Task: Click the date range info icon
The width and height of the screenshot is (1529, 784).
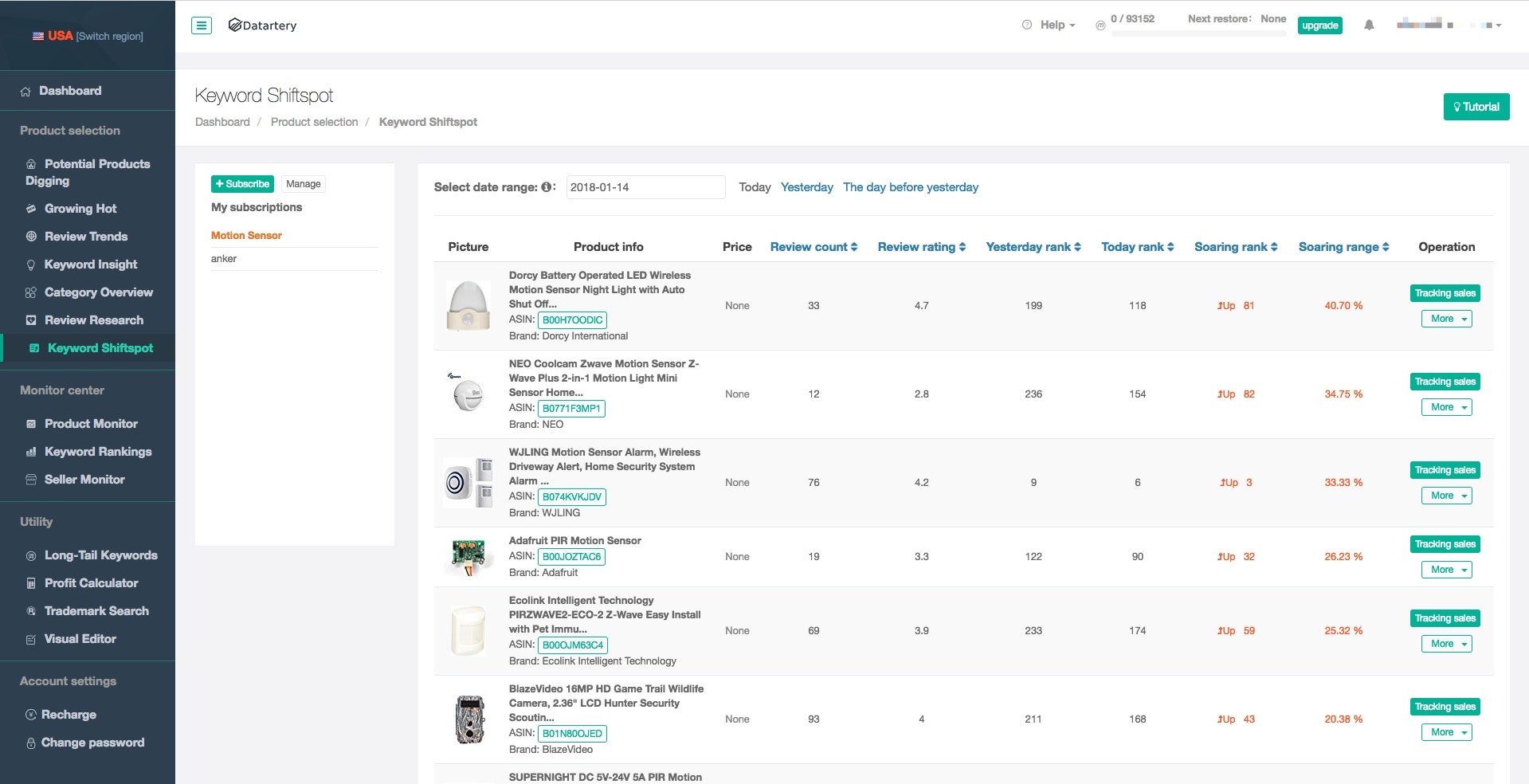Action: (547, 187)
